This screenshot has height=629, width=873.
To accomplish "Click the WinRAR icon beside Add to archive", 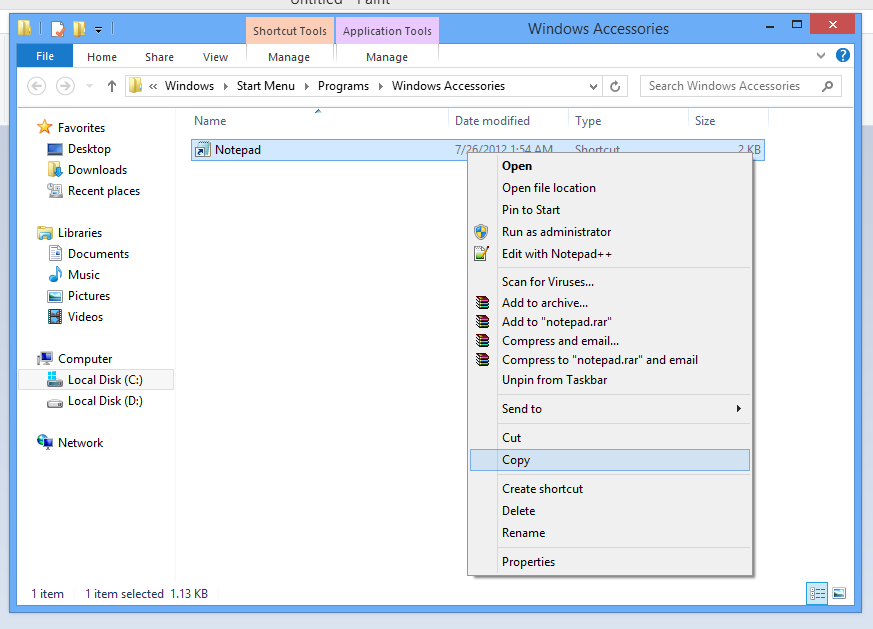I will (482, 303).
